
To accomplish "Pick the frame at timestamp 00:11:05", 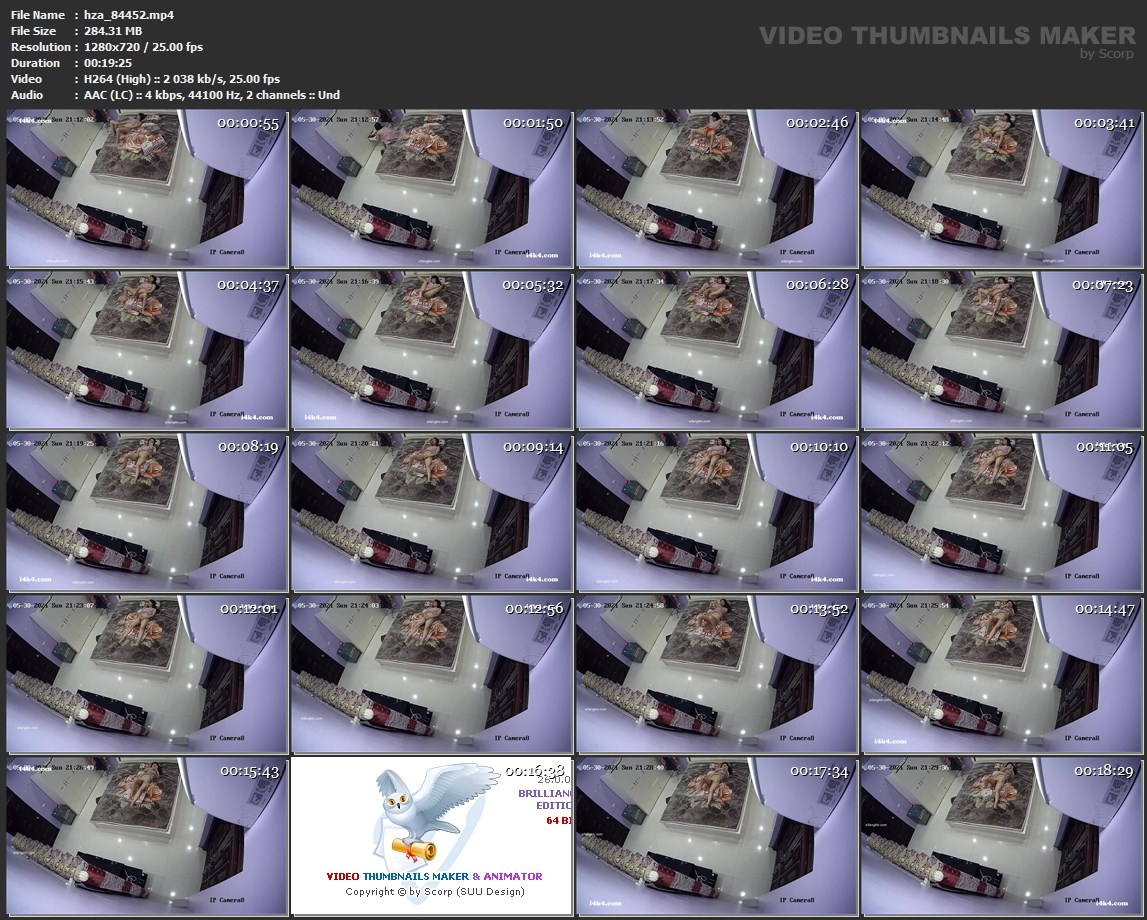I will pos(1001,513).
